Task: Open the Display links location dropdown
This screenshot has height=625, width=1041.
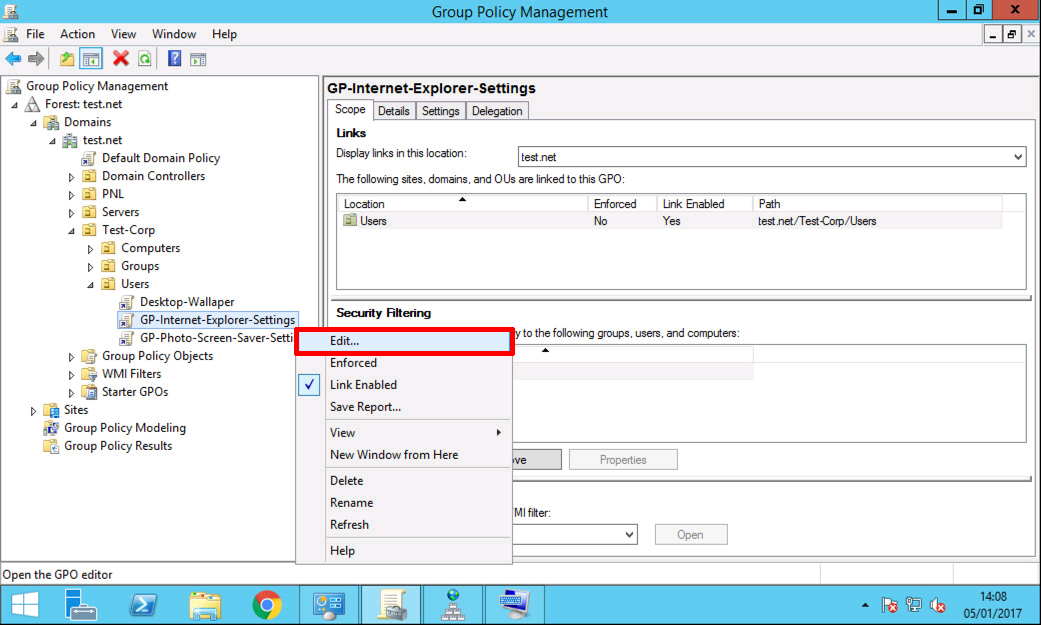Action: 1018,157
